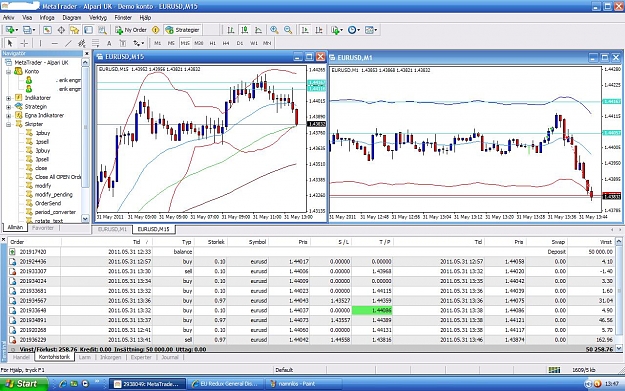The height and width of the screenshot is (391, 625).
Task: Toggle the Strategier expert advisors button
Action: [183, 30]
